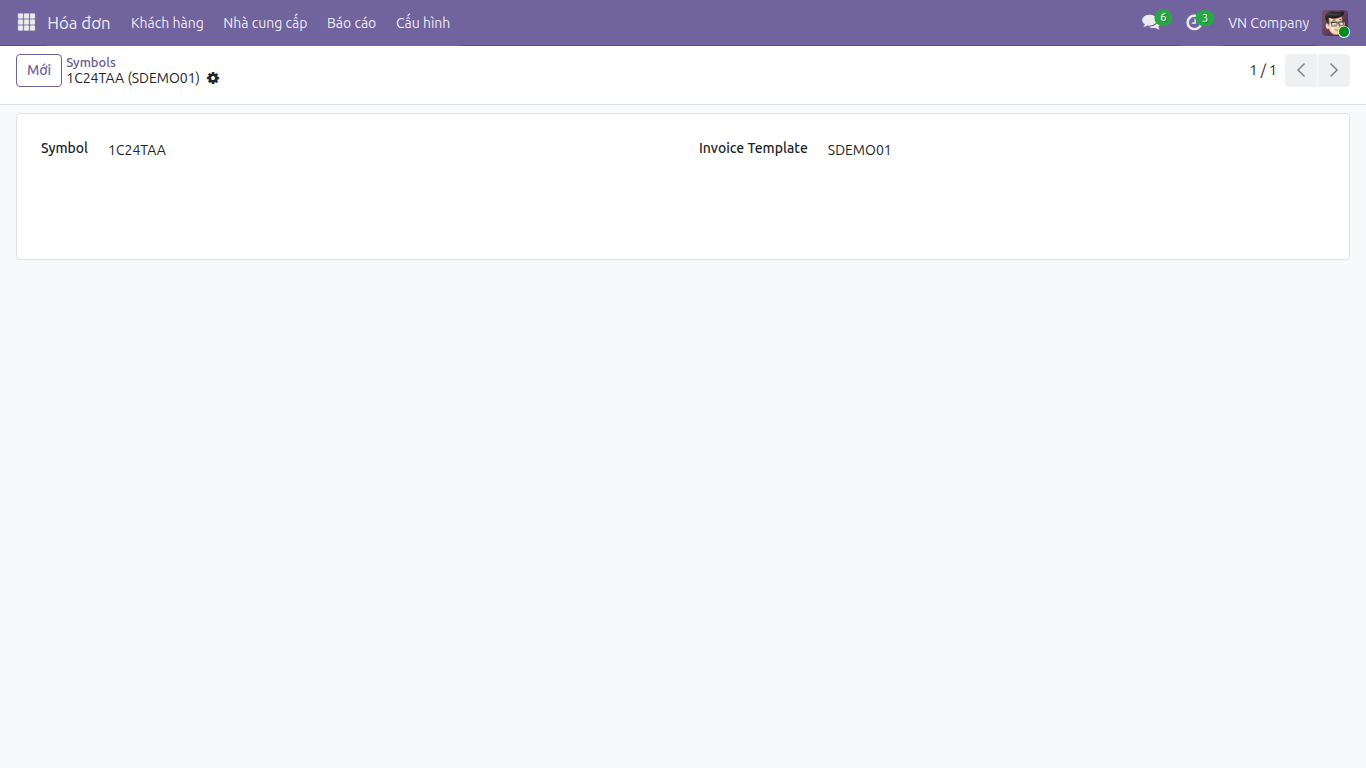1366x768 pixels.
Task: Click the user avatar picture
Action: tap(1335, 22)
